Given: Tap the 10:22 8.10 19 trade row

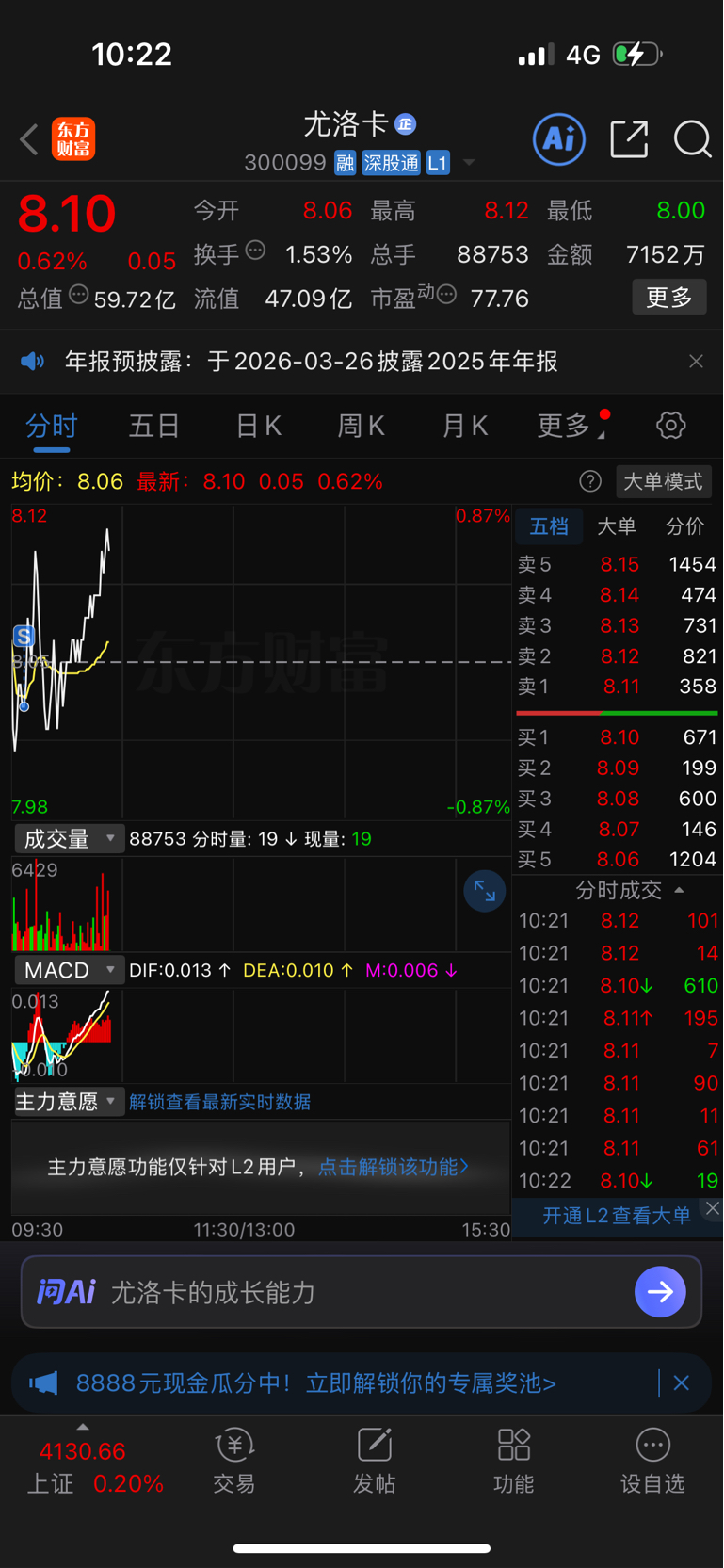Looking at the screenshot, I should [618, 1181].
